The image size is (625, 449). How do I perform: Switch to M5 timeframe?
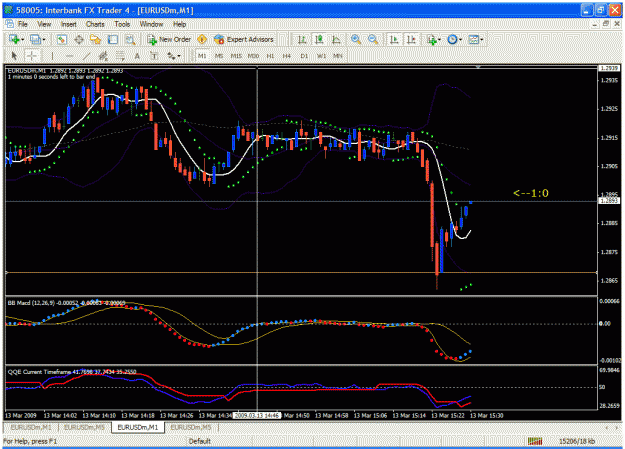point(219,56)
